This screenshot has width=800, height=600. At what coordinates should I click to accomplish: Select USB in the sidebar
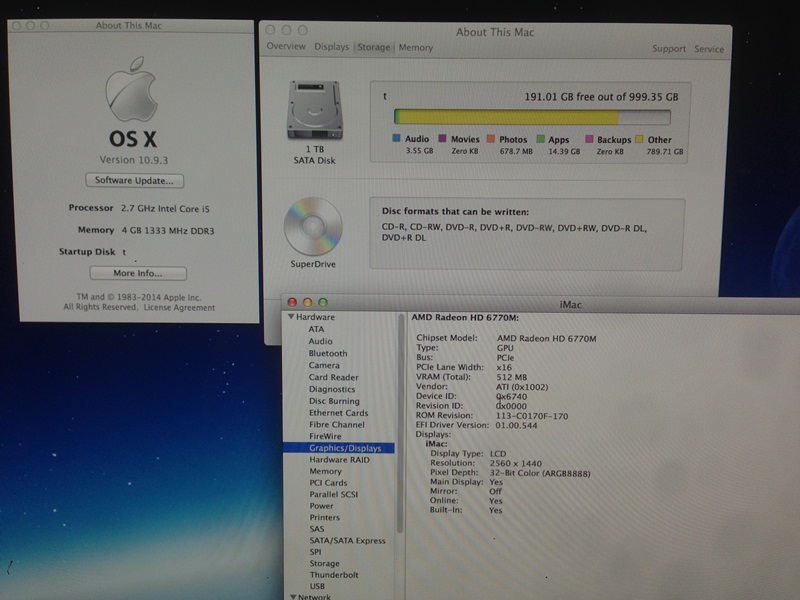click(317, 586)
